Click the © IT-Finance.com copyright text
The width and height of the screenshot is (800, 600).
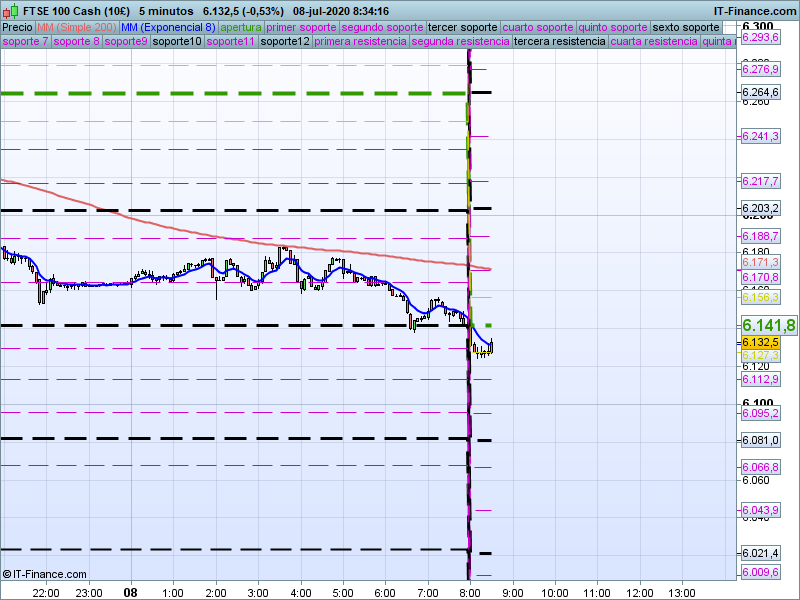[44, 574]
